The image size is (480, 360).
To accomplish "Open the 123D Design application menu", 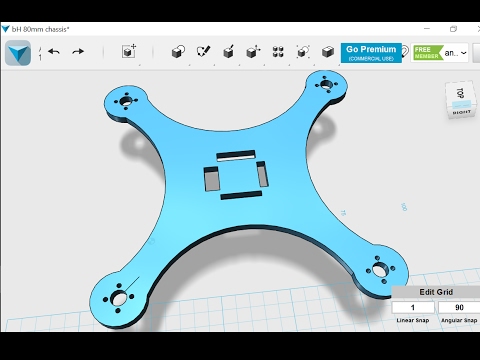I will point(18,53).
